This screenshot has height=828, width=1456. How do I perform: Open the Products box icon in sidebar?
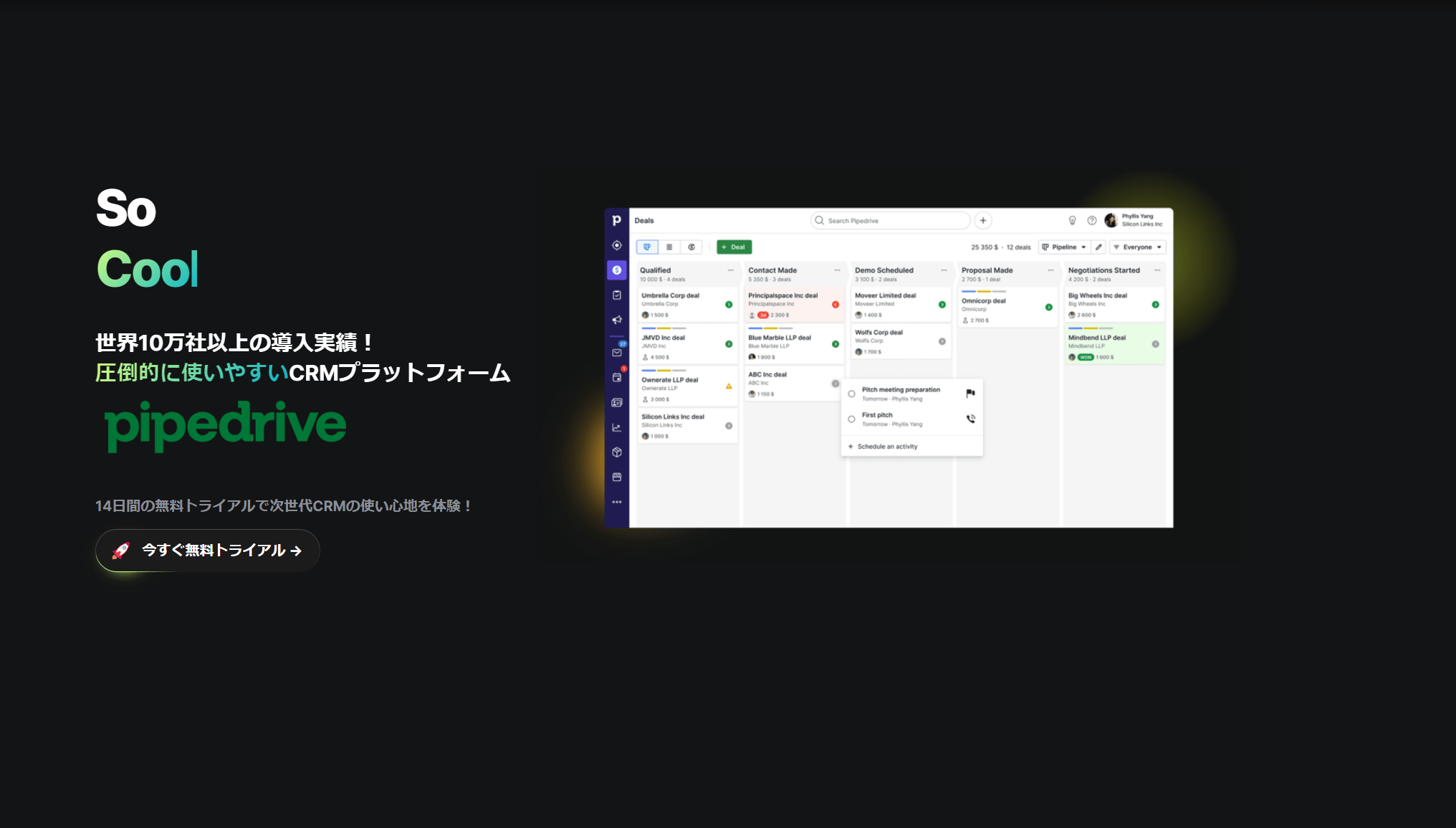616,452
